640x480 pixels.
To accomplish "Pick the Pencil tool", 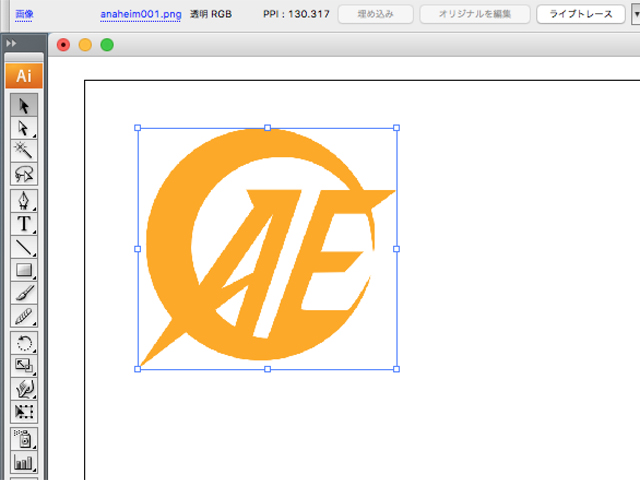I will (24, 316).
